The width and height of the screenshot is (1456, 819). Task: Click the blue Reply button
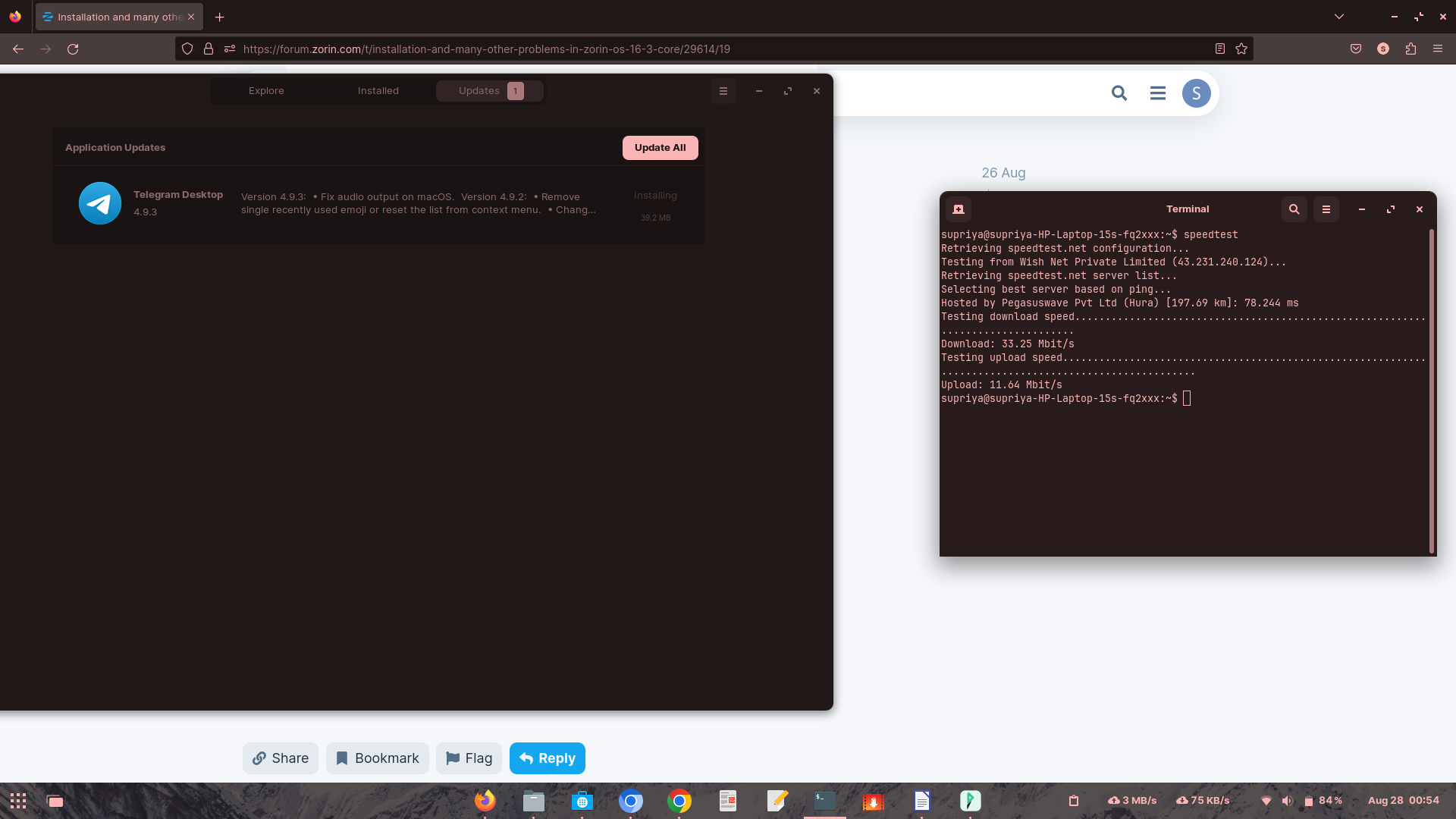point(548,758)
